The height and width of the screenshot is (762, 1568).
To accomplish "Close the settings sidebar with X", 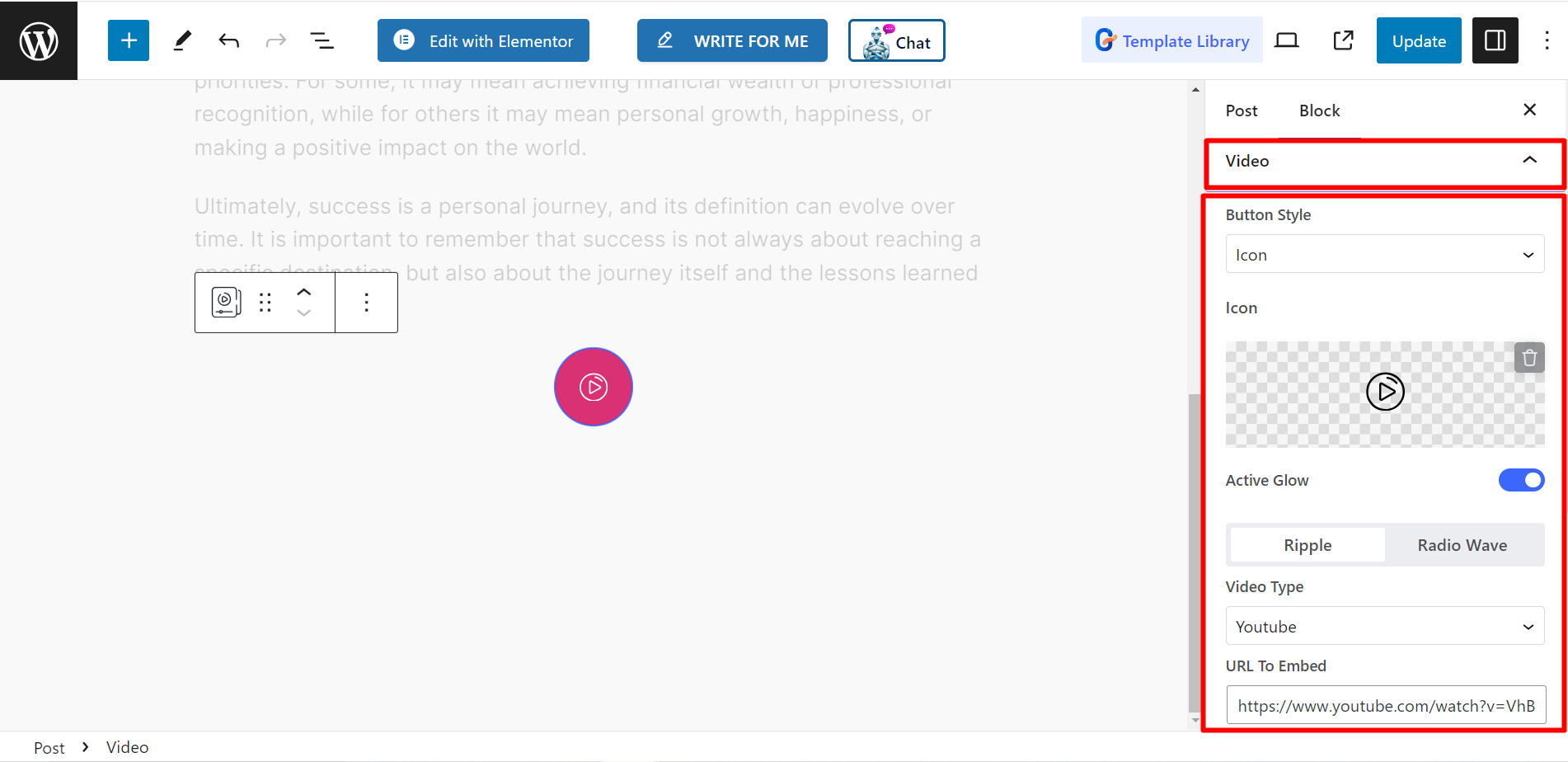I will [1529, 110].
